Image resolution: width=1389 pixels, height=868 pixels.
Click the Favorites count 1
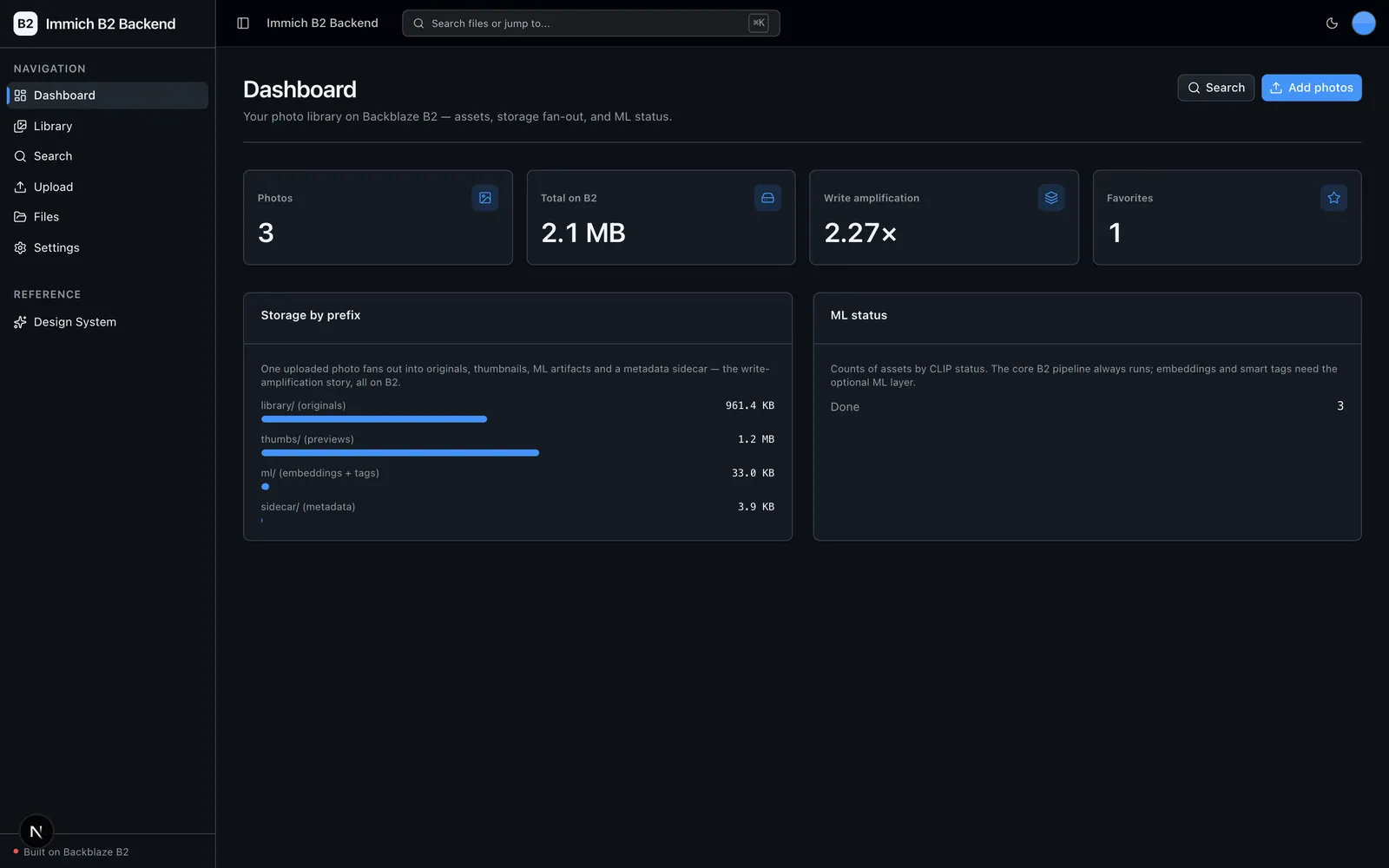(1116, 233)
